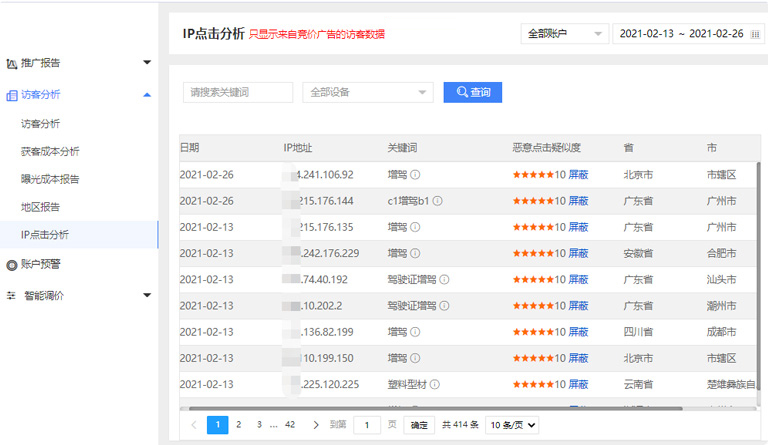Click the 推广报告 chart icon in sidebar

(x=12, y=63)
